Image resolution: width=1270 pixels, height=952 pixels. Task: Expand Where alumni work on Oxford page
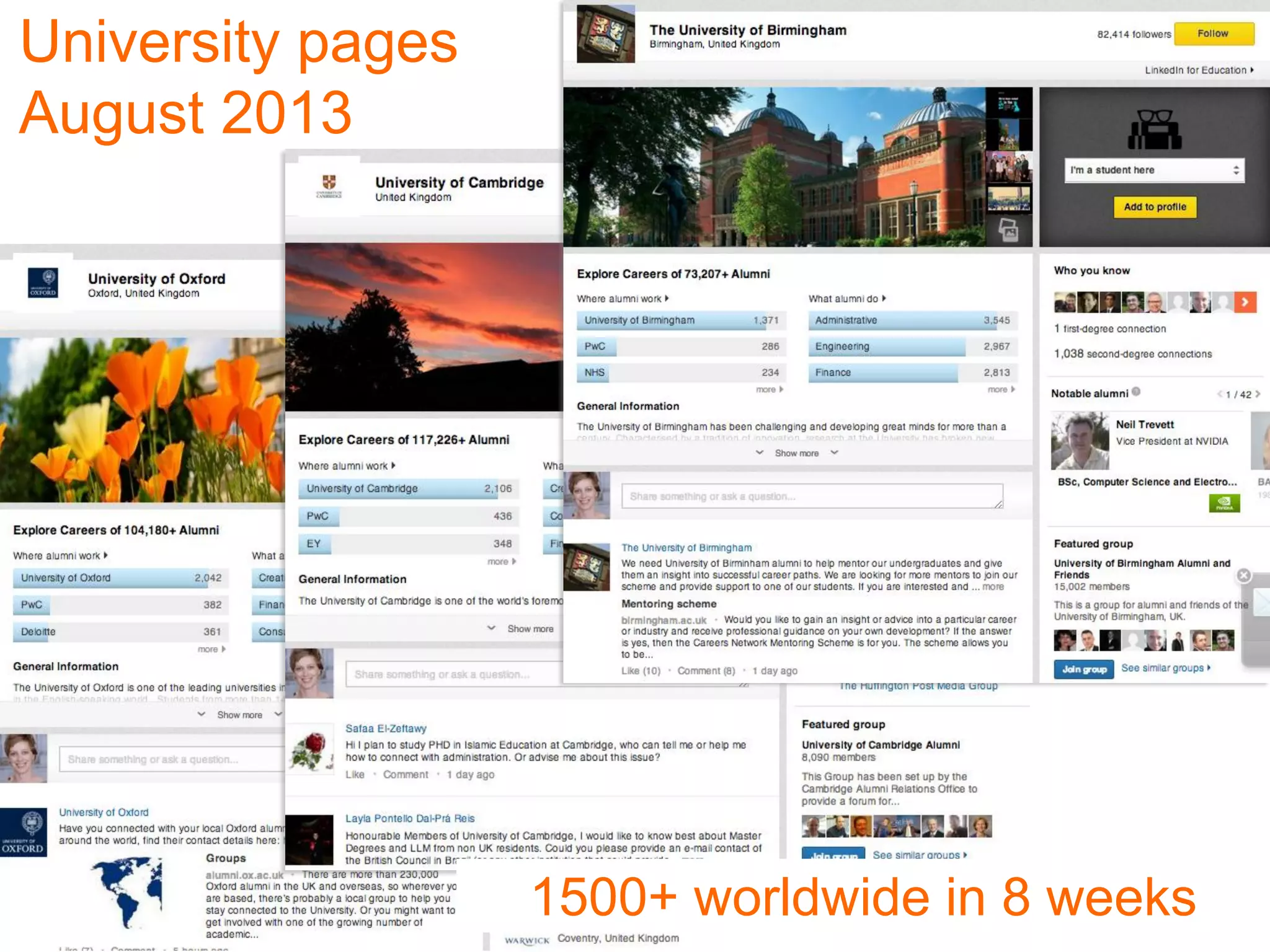[x=60, y=556]
